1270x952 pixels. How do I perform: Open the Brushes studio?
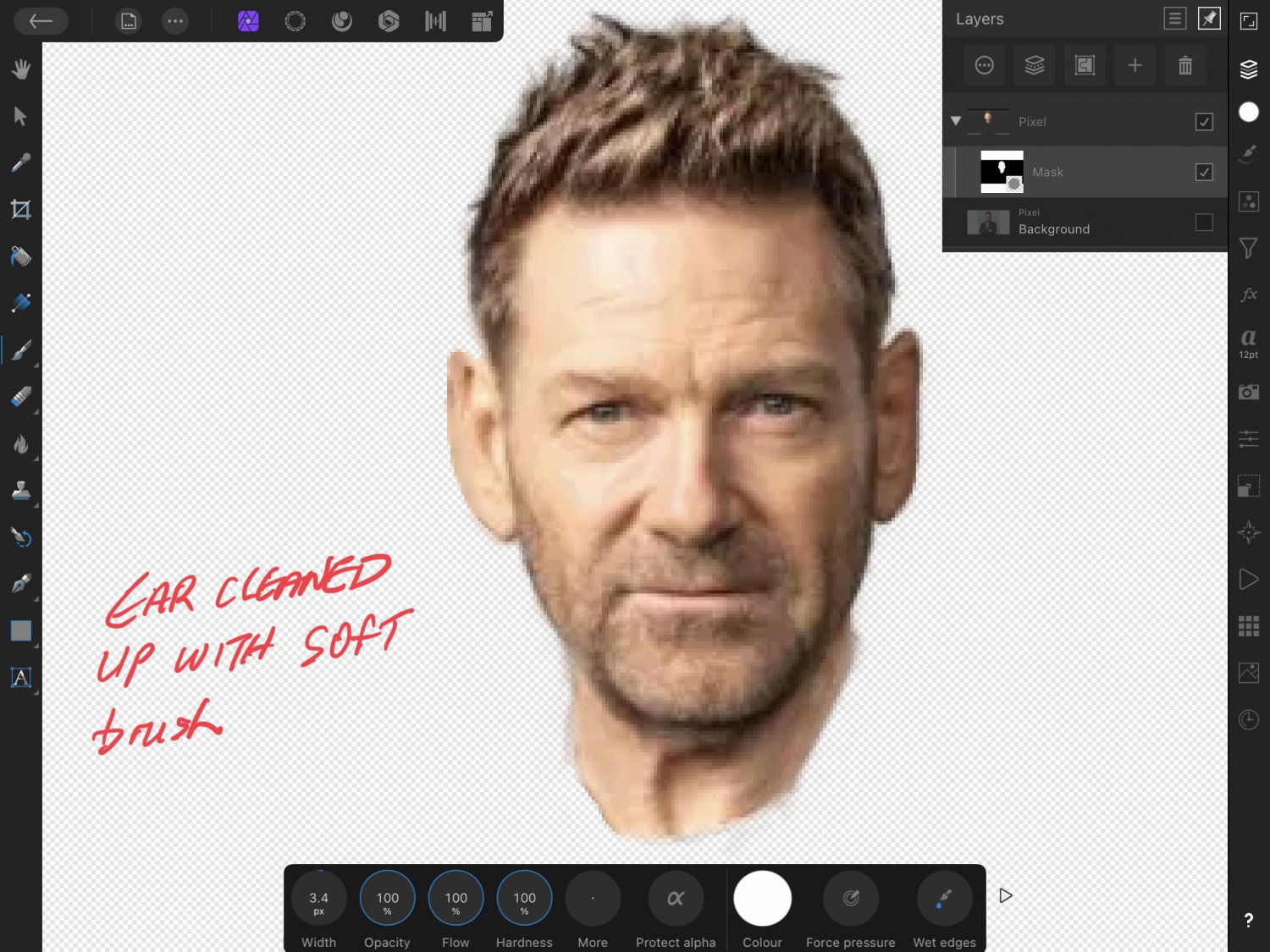pos(1249,154)
